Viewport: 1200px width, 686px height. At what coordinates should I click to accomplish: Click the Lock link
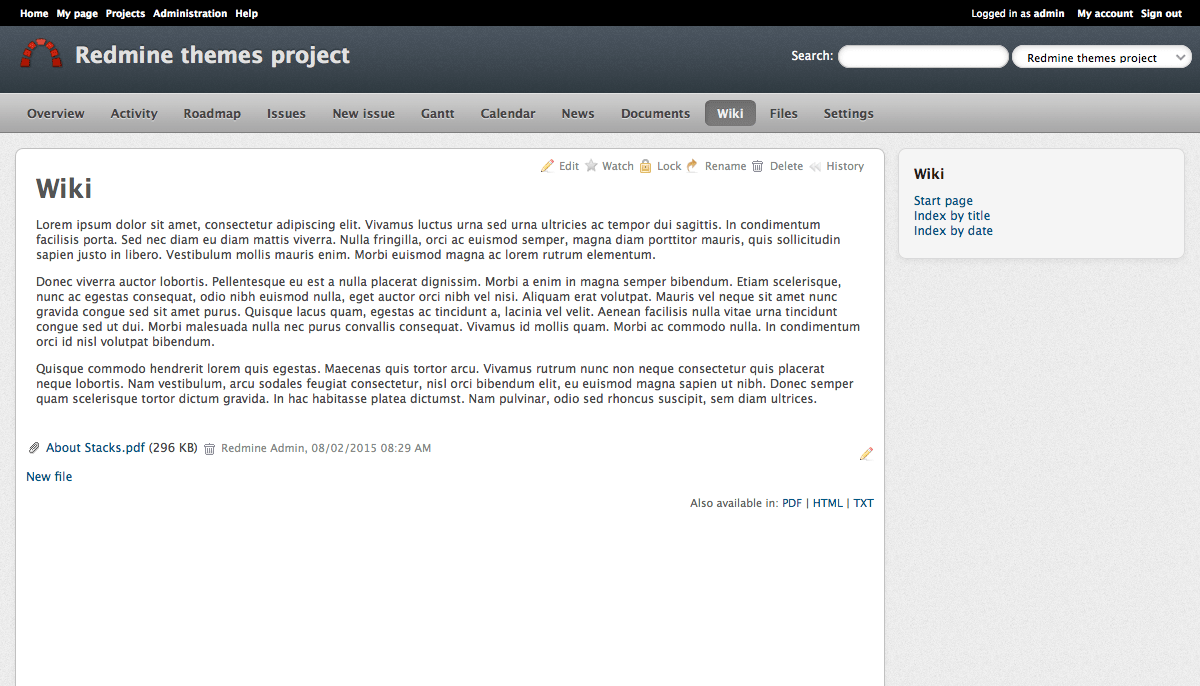(669, 166)
